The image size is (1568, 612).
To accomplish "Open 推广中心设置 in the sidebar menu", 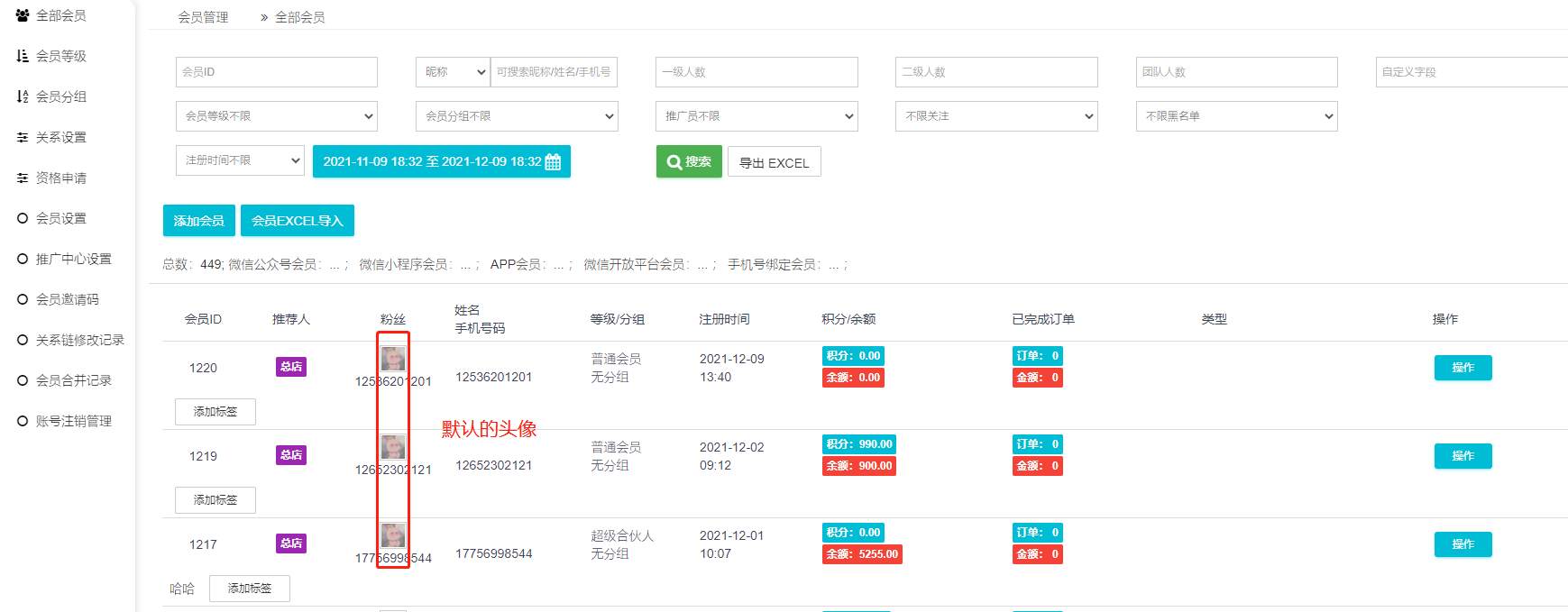I will pos(74,259).
